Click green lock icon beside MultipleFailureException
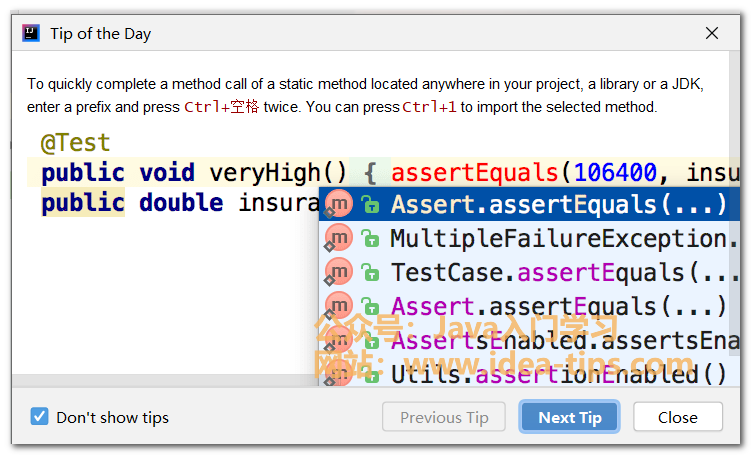The height and width of the screenshot is (455, 751). (x=371, y=239)
